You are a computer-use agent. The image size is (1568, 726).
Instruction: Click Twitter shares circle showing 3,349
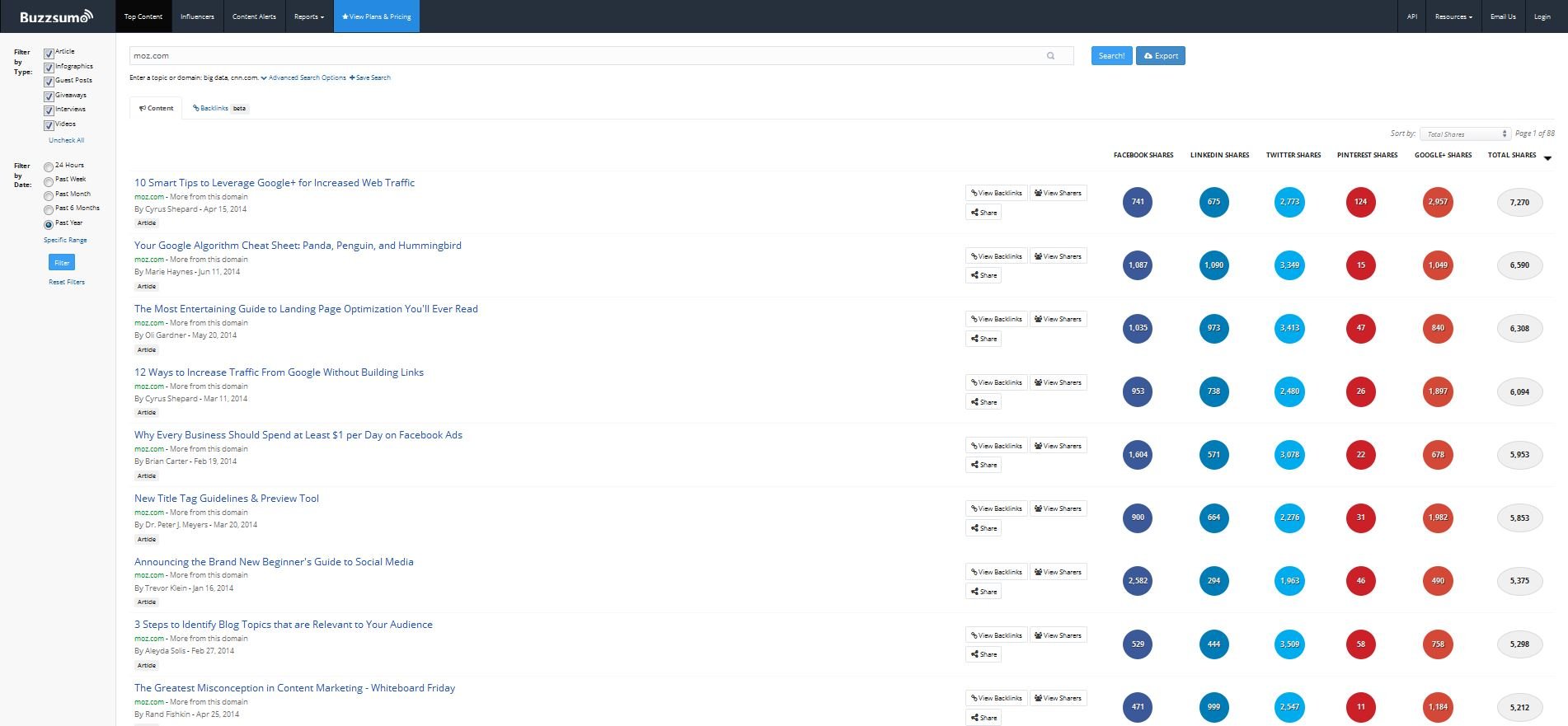point(1290,265)
